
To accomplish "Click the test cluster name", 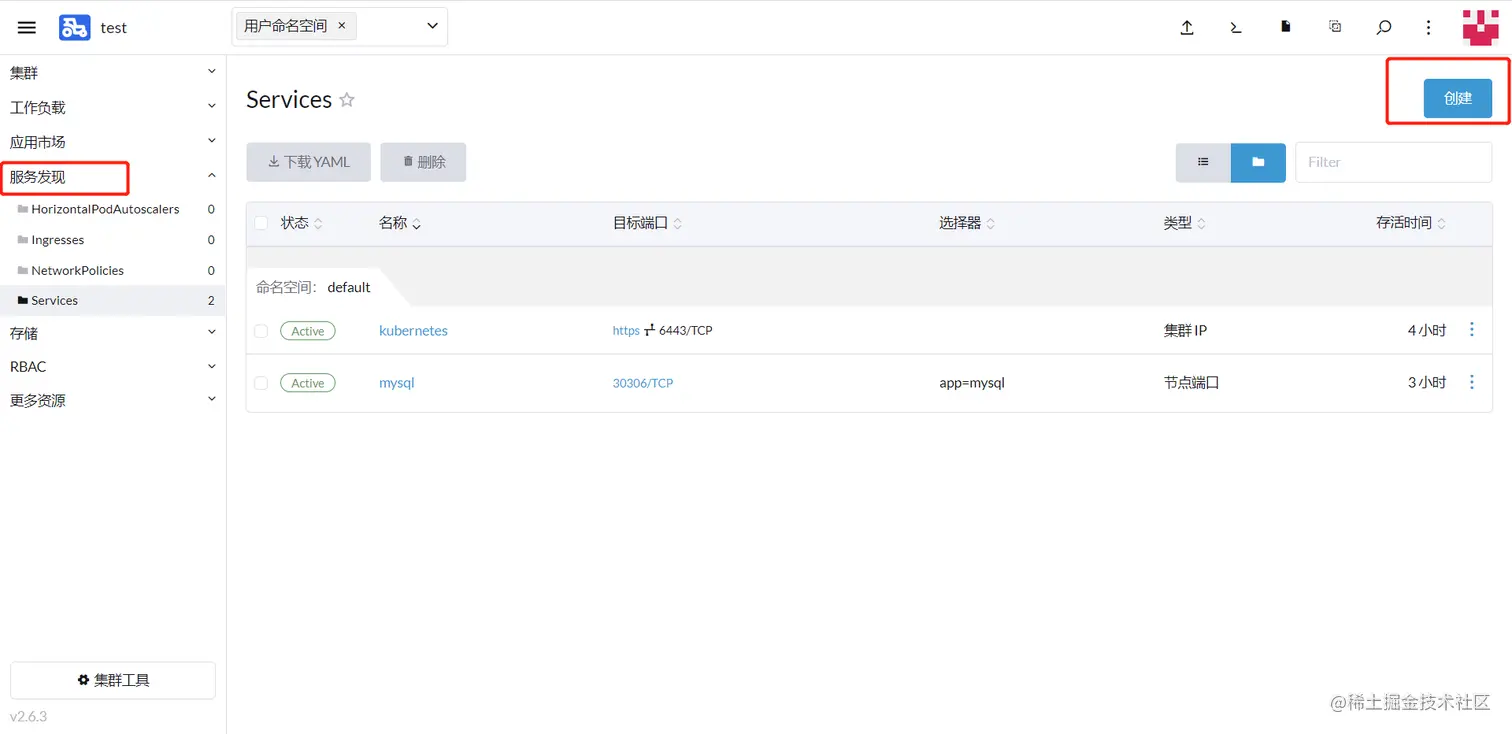I will (x=113, y=28).
